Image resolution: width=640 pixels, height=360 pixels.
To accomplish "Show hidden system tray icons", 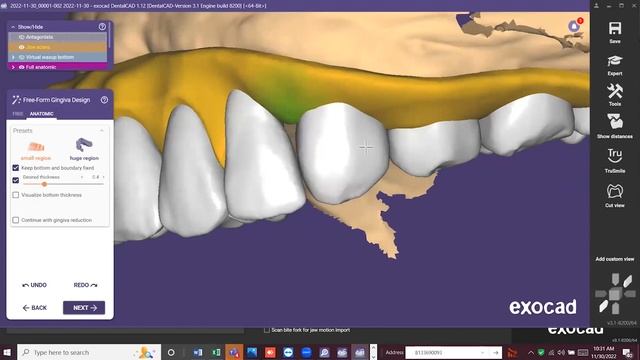I will tap(531, 352).
